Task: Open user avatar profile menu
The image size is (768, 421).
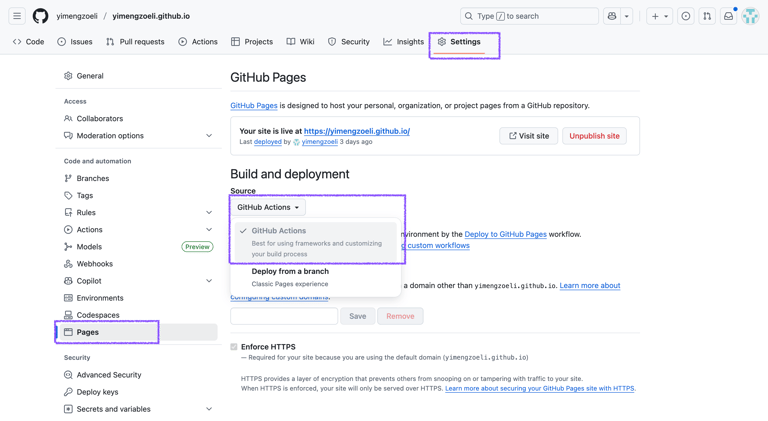Action: [x=751, y=16]
